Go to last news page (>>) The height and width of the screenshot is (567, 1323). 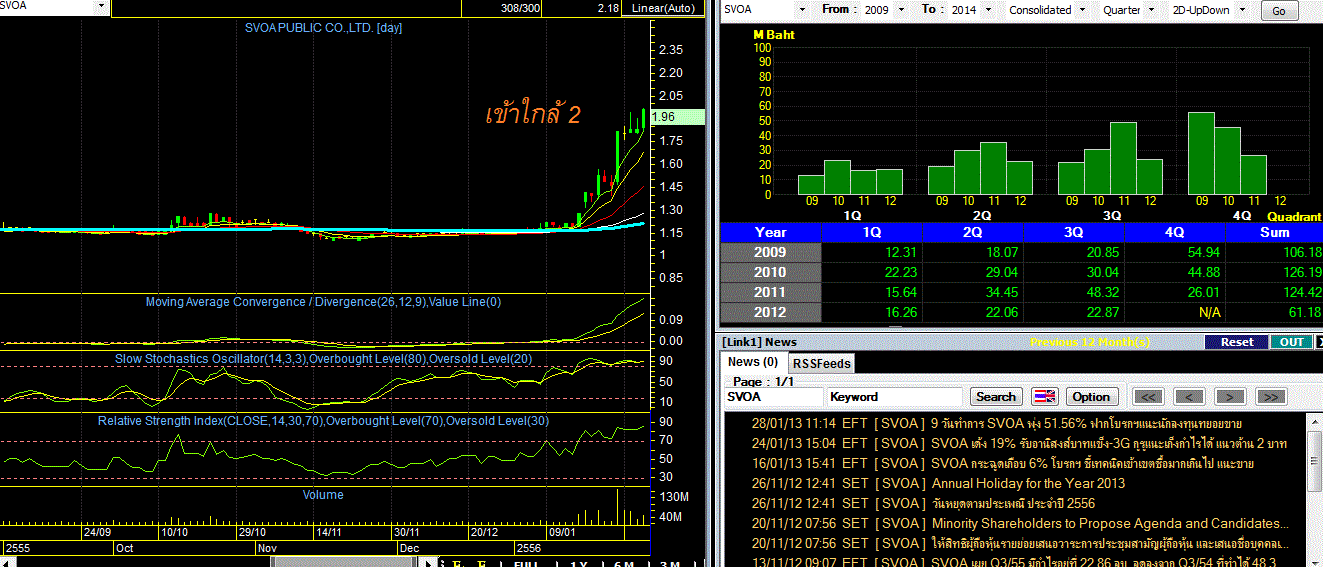[1271, 397]
